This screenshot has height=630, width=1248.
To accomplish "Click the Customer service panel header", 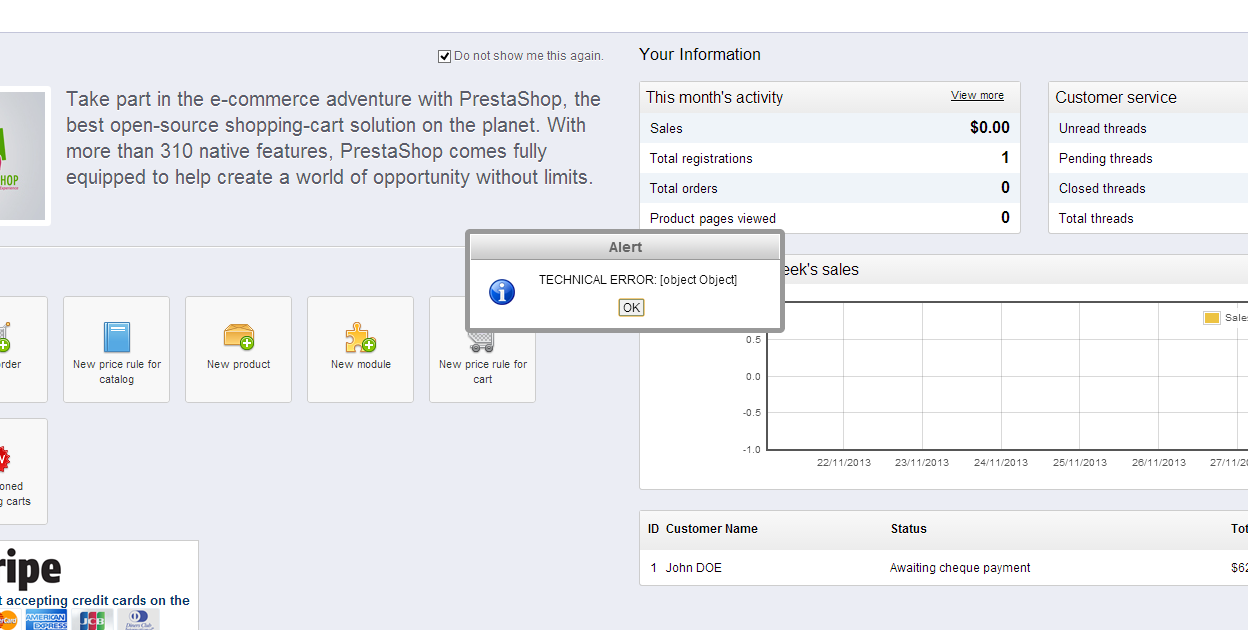I will click(x=1148, y=97).
